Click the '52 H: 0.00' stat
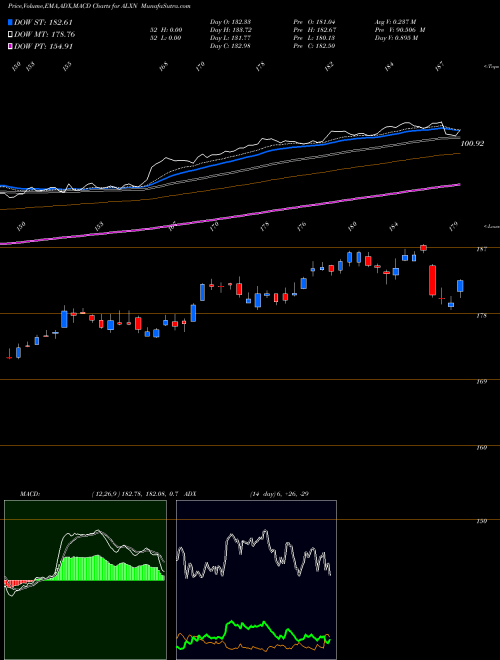Image resolution: width=500 pixels, height=660 pixels. click(x=165, y=30)
